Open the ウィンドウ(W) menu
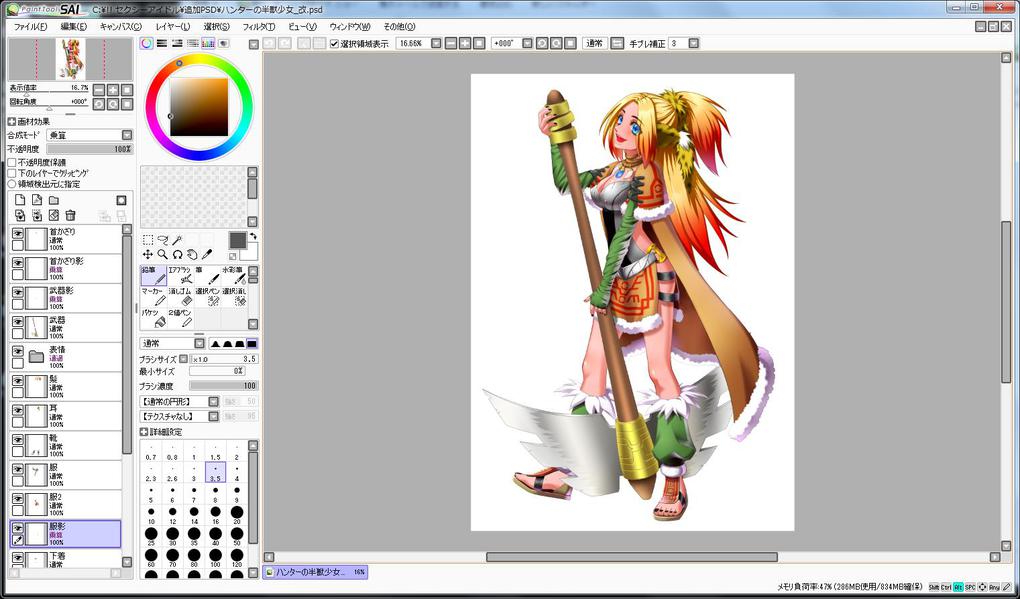Screen dimensions: 1020x599 click(x=349, y=27)
